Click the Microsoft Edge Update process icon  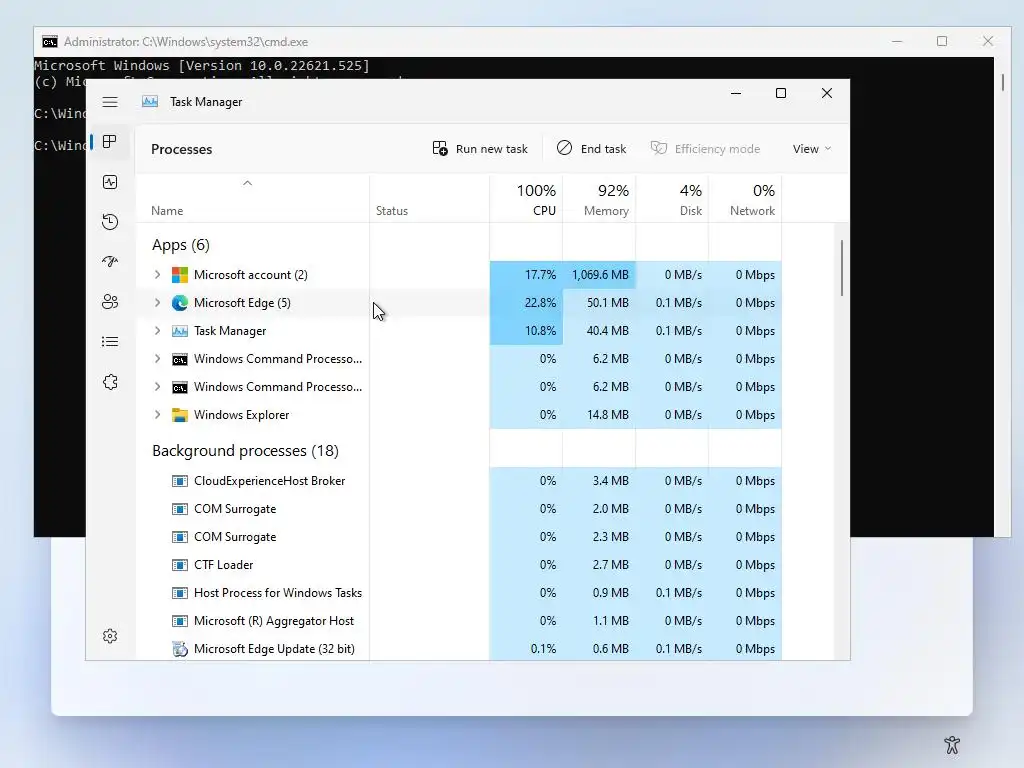click(180, 649)
